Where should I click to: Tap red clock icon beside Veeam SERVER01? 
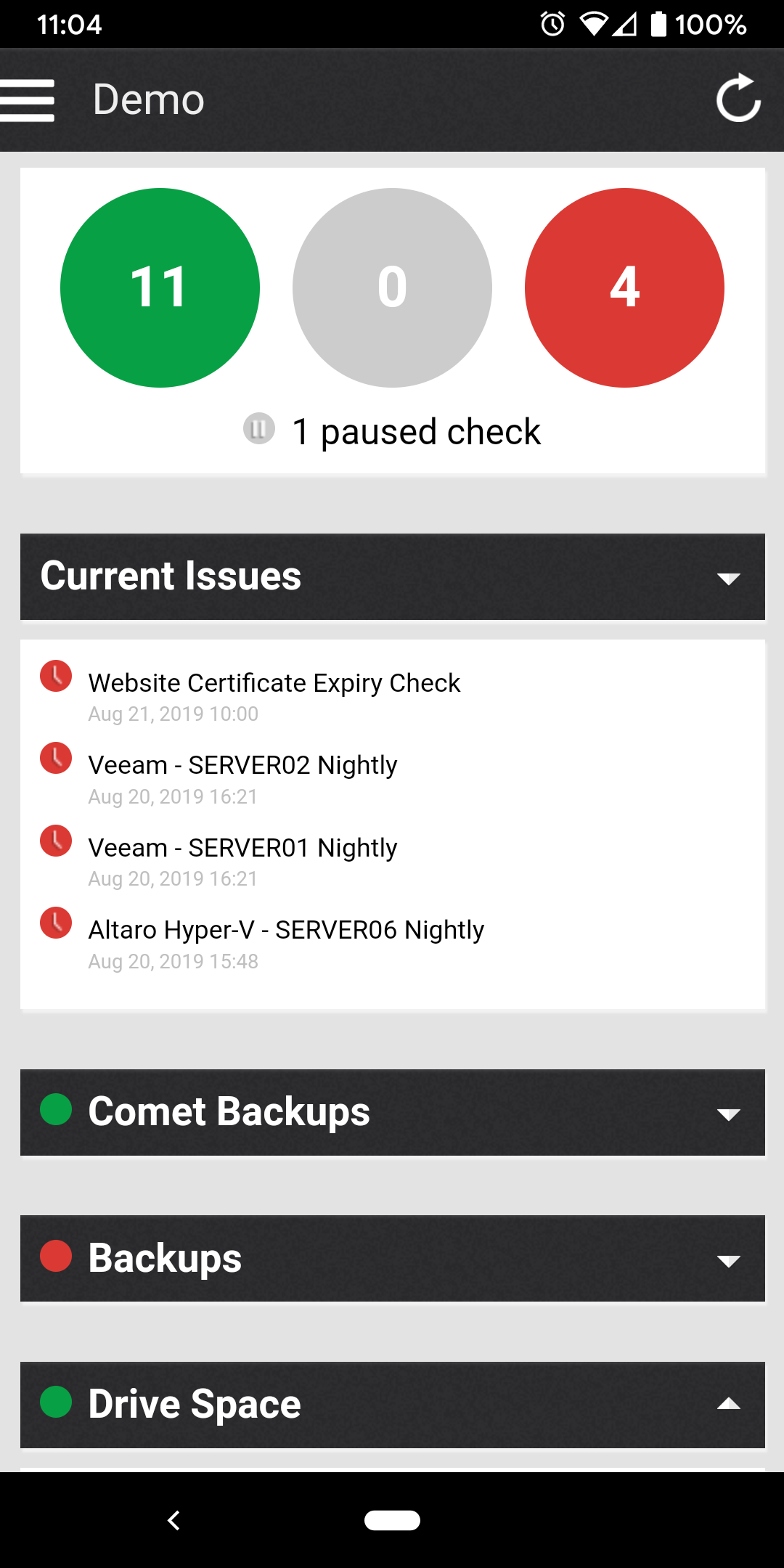point(56,841)
